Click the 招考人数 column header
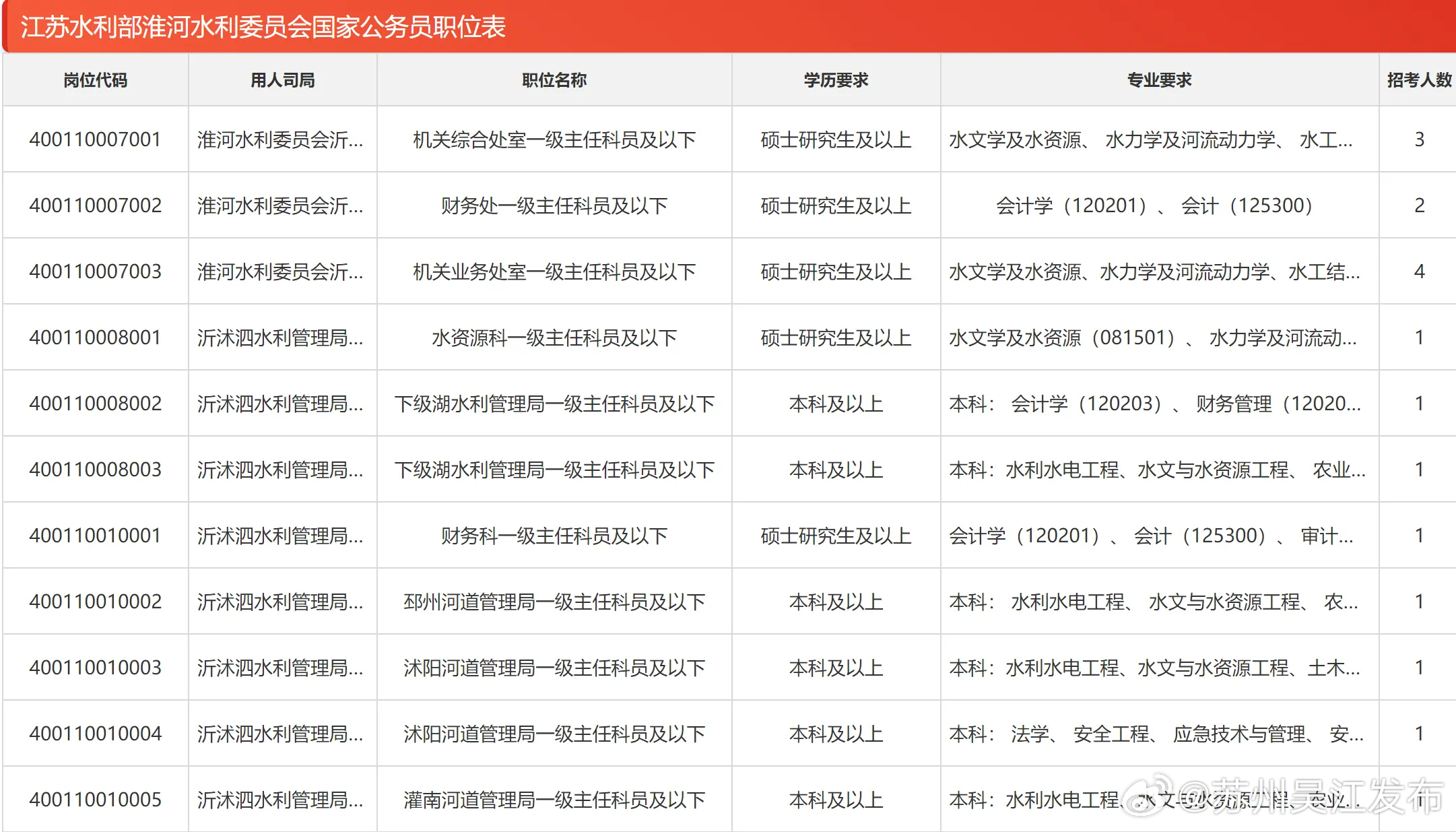The image size is (1456, 832). point(1419,80)
